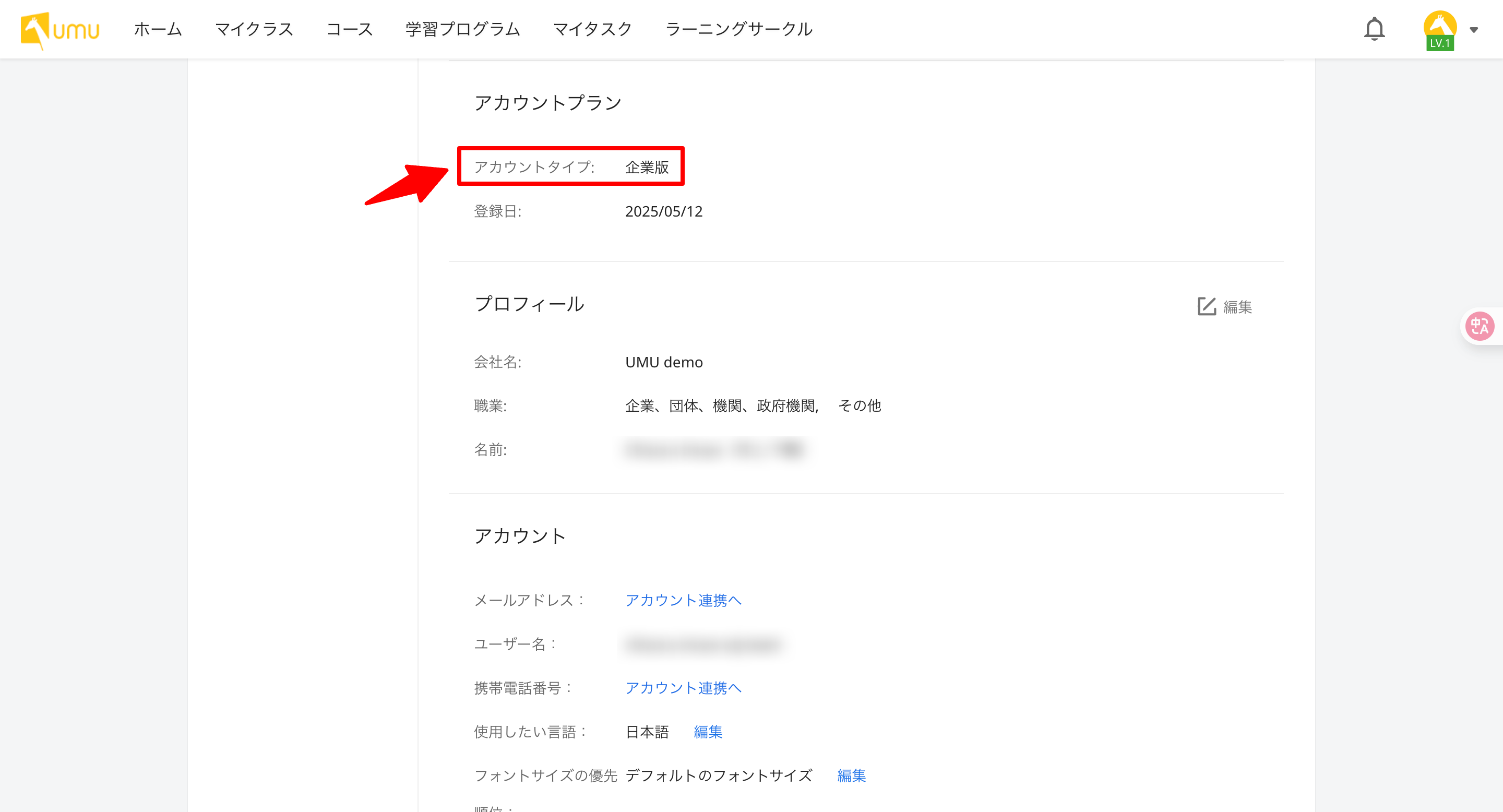Click 編集 link beside デフォルトのフォントサイズ
Image resolution: width=1503 pixels, height=812 pixels.
851,775
